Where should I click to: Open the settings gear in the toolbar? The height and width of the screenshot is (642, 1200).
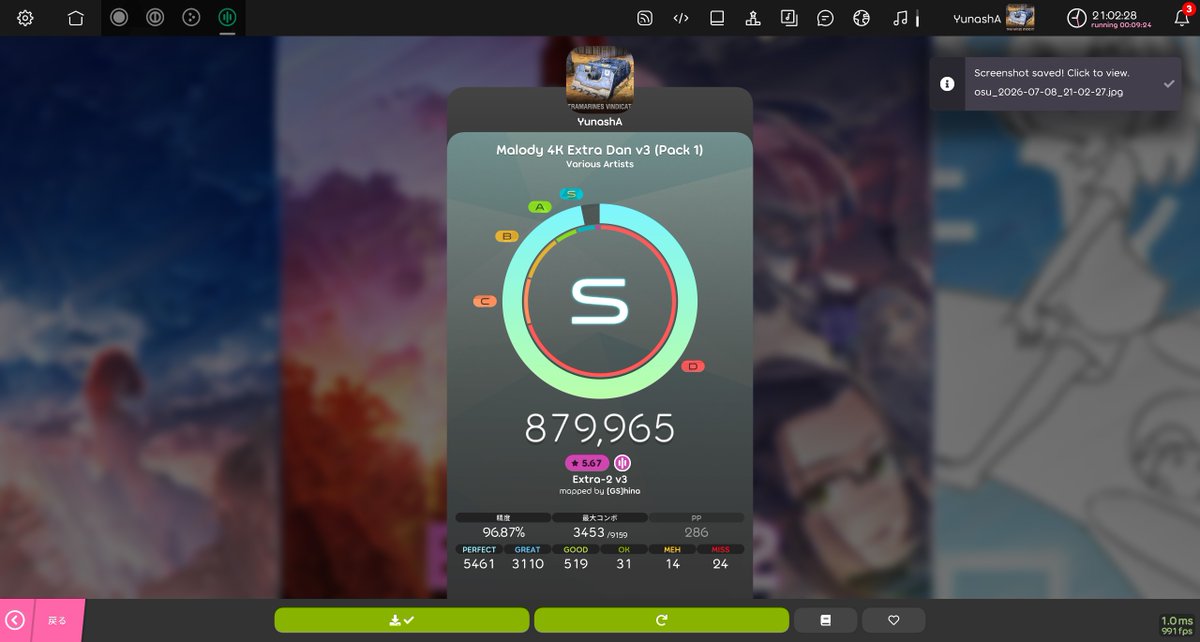pyautogui.click(x=25, y=18)
